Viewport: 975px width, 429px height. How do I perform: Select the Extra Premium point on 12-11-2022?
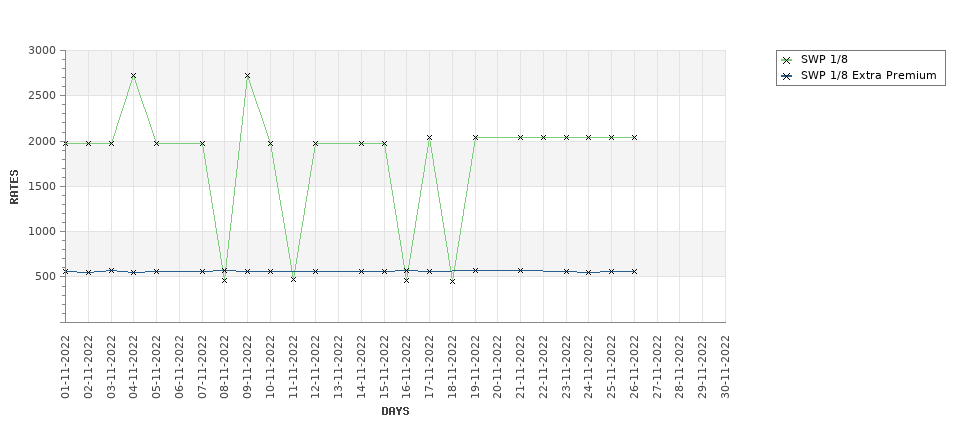(315, 272)
